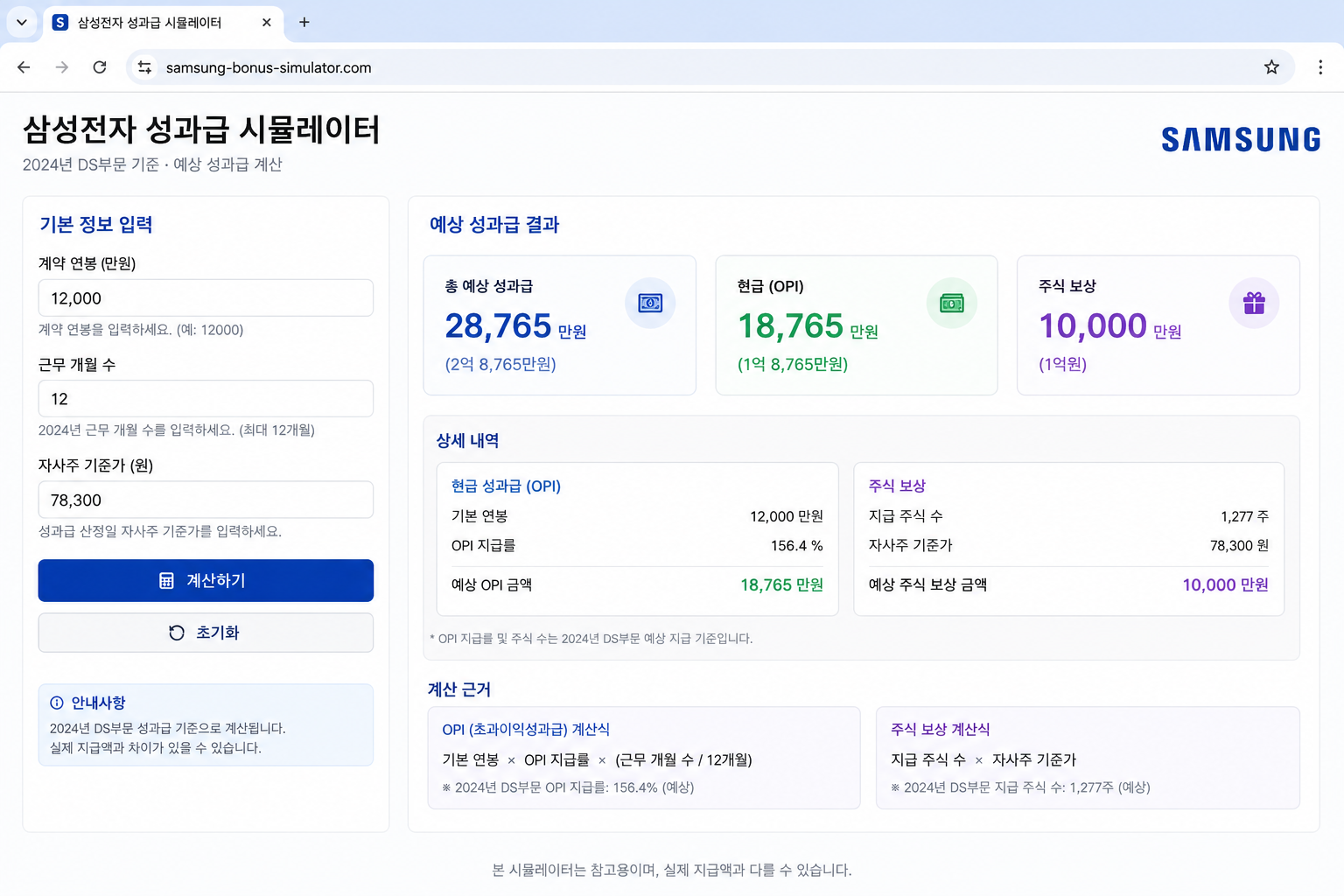Click the 28,765 만원 total value
This screenshot has height=896, width=1344.
(515, 326)
